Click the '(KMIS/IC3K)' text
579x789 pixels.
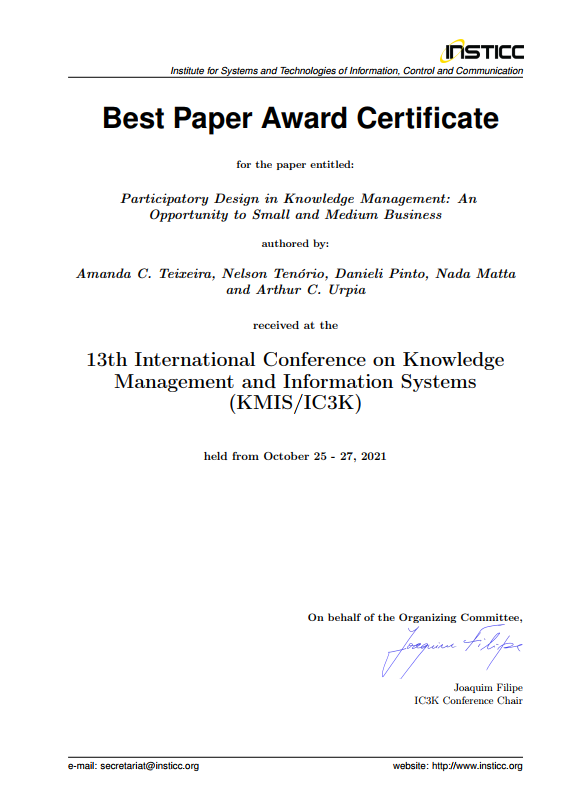(x=295, y=403)
